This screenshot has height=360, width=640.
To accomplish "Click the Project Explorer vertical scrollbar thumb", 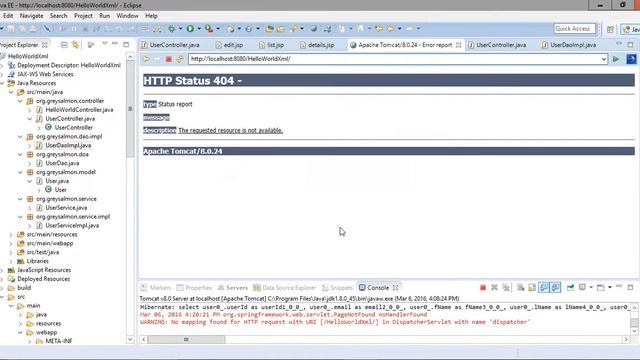I will pos(130,109).
